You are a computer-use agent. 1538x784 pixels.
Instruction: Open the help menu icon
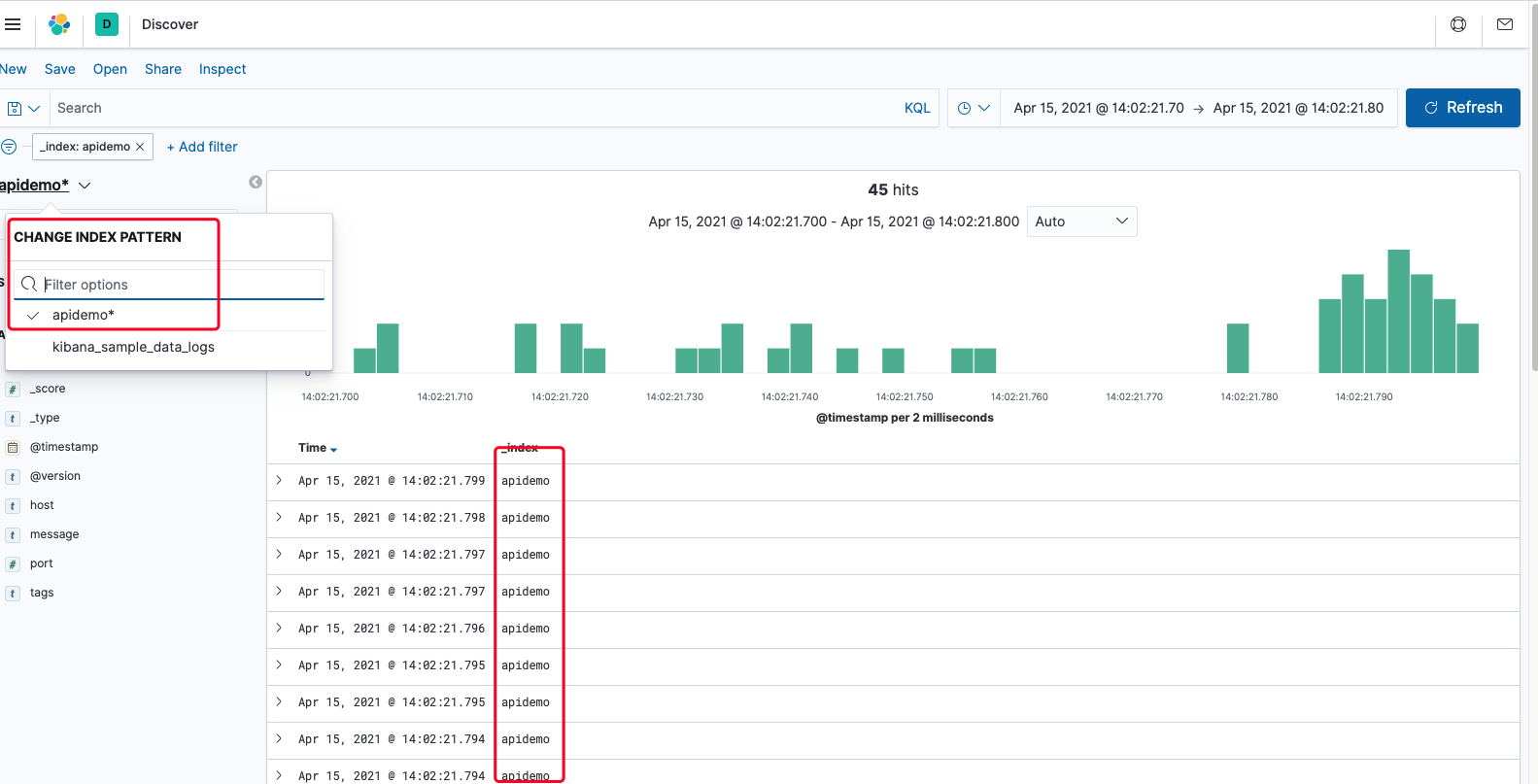(1458, 24)
